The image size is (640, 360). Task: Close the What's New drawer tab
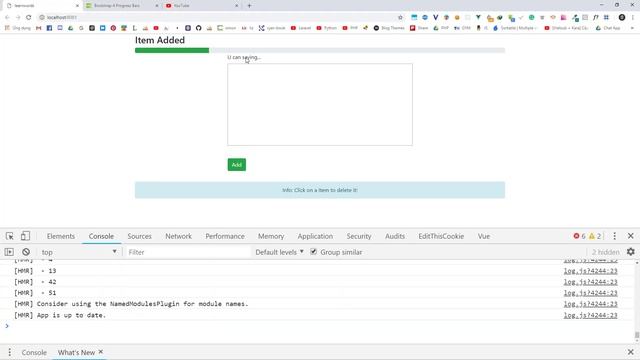point(101,352)
